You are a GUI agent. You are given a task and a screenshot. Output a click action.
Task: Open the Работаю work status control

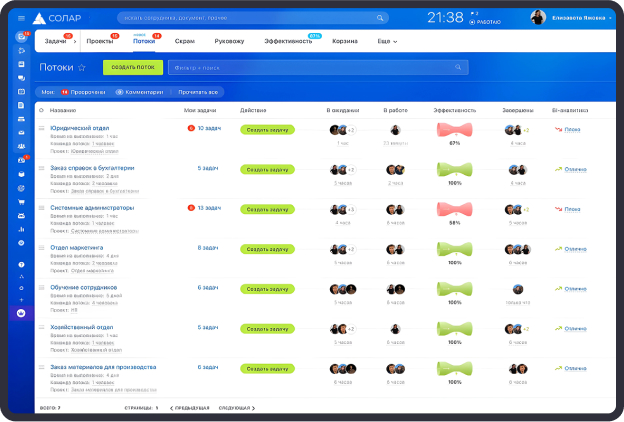tap(485, 22)
